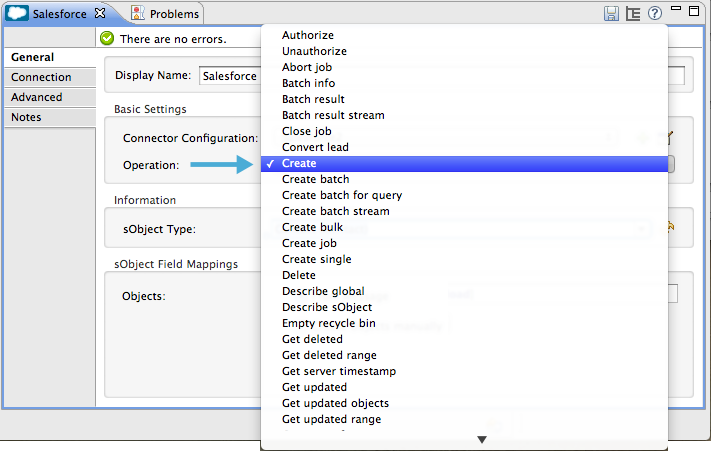Minimize the properties view

676,8
